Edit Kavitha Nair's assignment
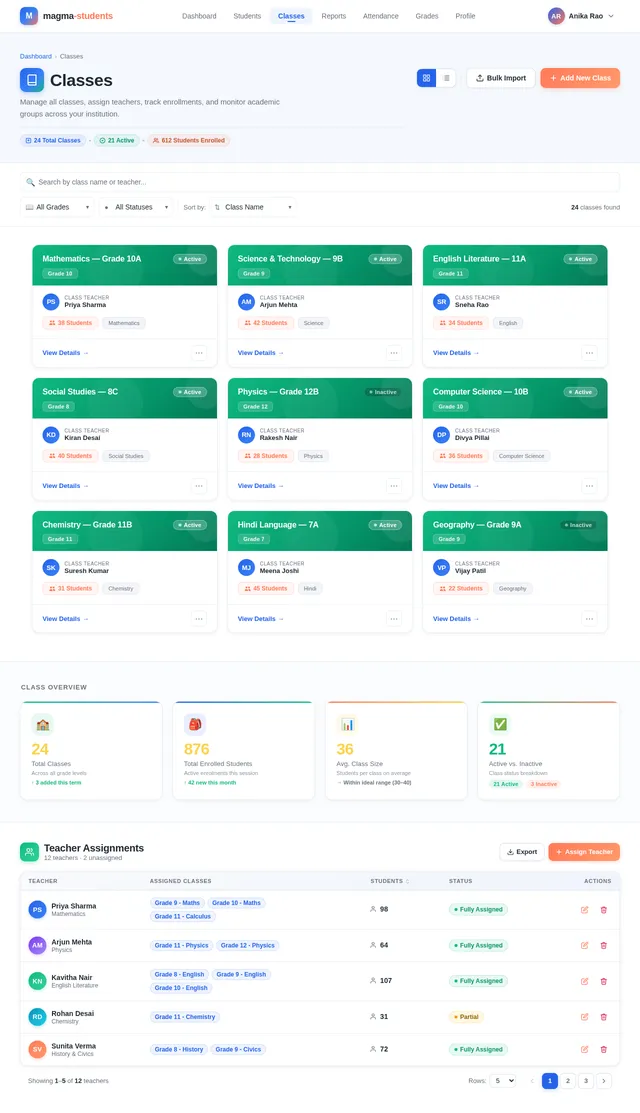 (585, 981)
